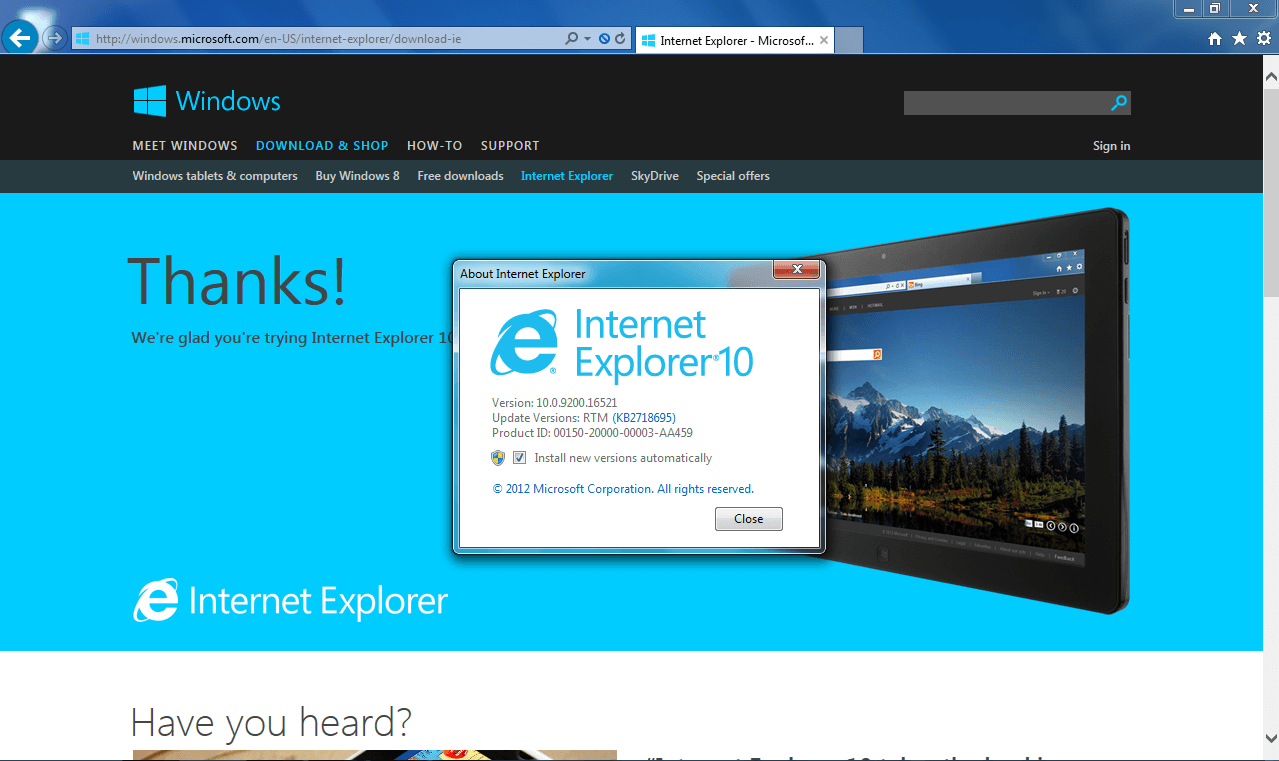The image size is (1279, 761).
Task: Visit the SkyDrive link
Action: [x=655, y=176]
